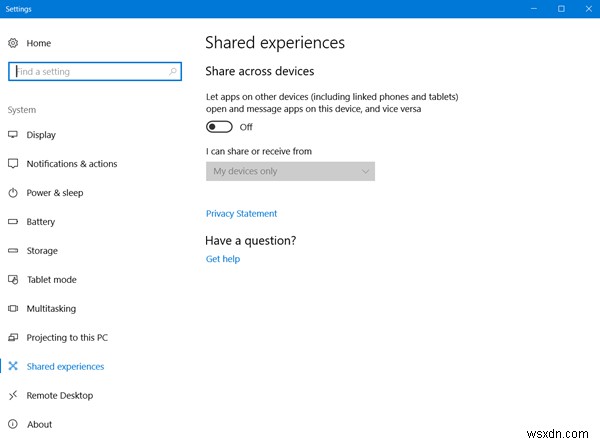Click the Shared experiences cross icon
600x444 pixels.
pyautogui.click(x=13, y=366)
